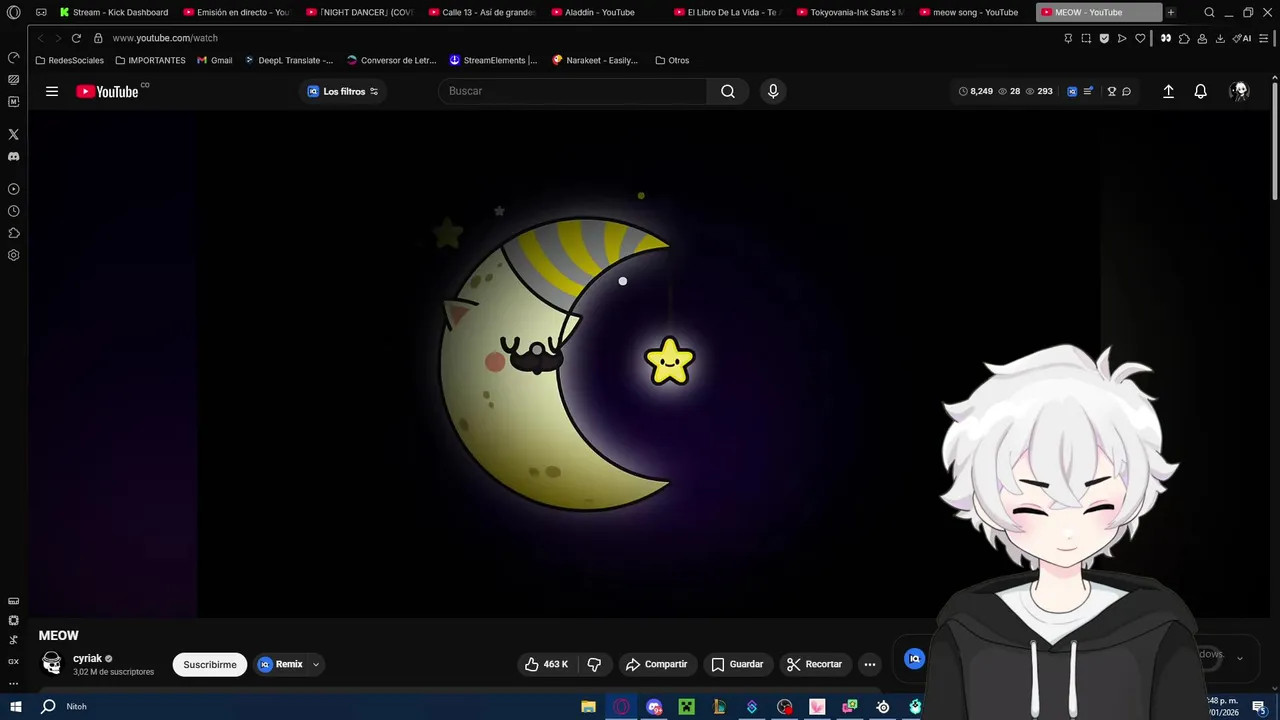Screen dimensions: 1280x720
Task: Open the YouTube notifications bell
Action: [1201, 91]
